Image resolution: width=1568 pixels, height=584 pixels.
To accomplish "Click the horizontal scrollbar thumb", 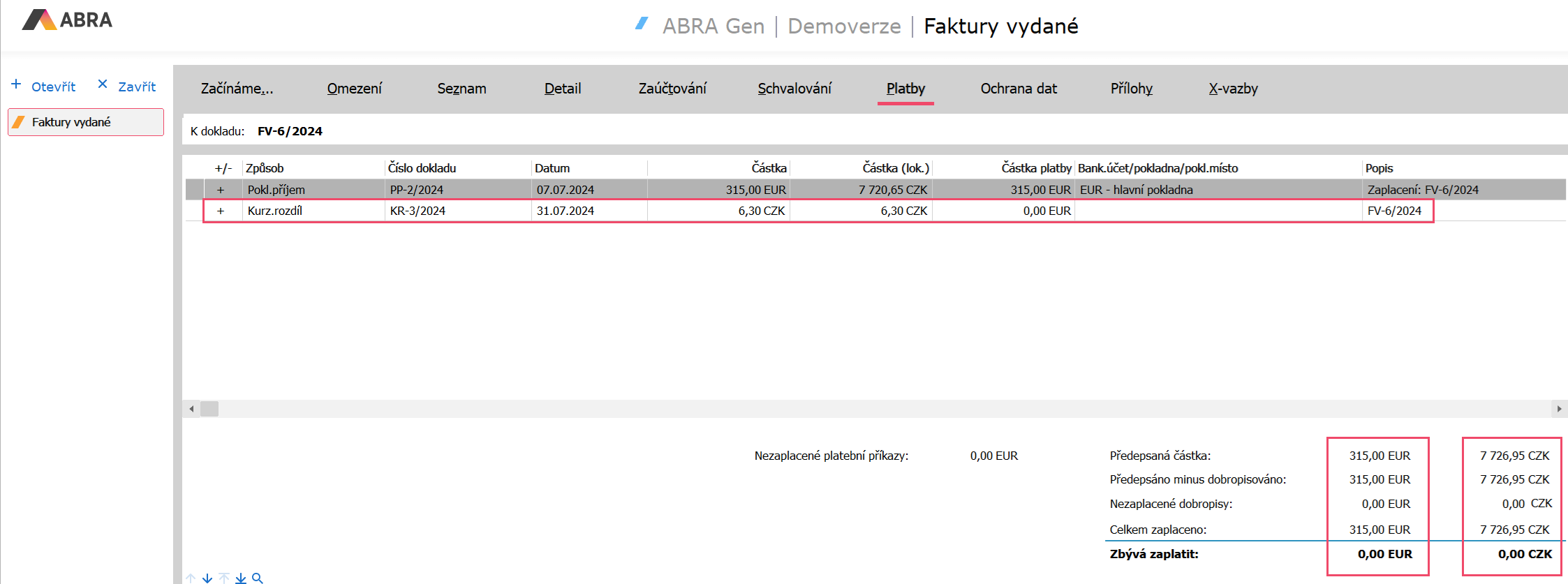I will tap(209, 409).
